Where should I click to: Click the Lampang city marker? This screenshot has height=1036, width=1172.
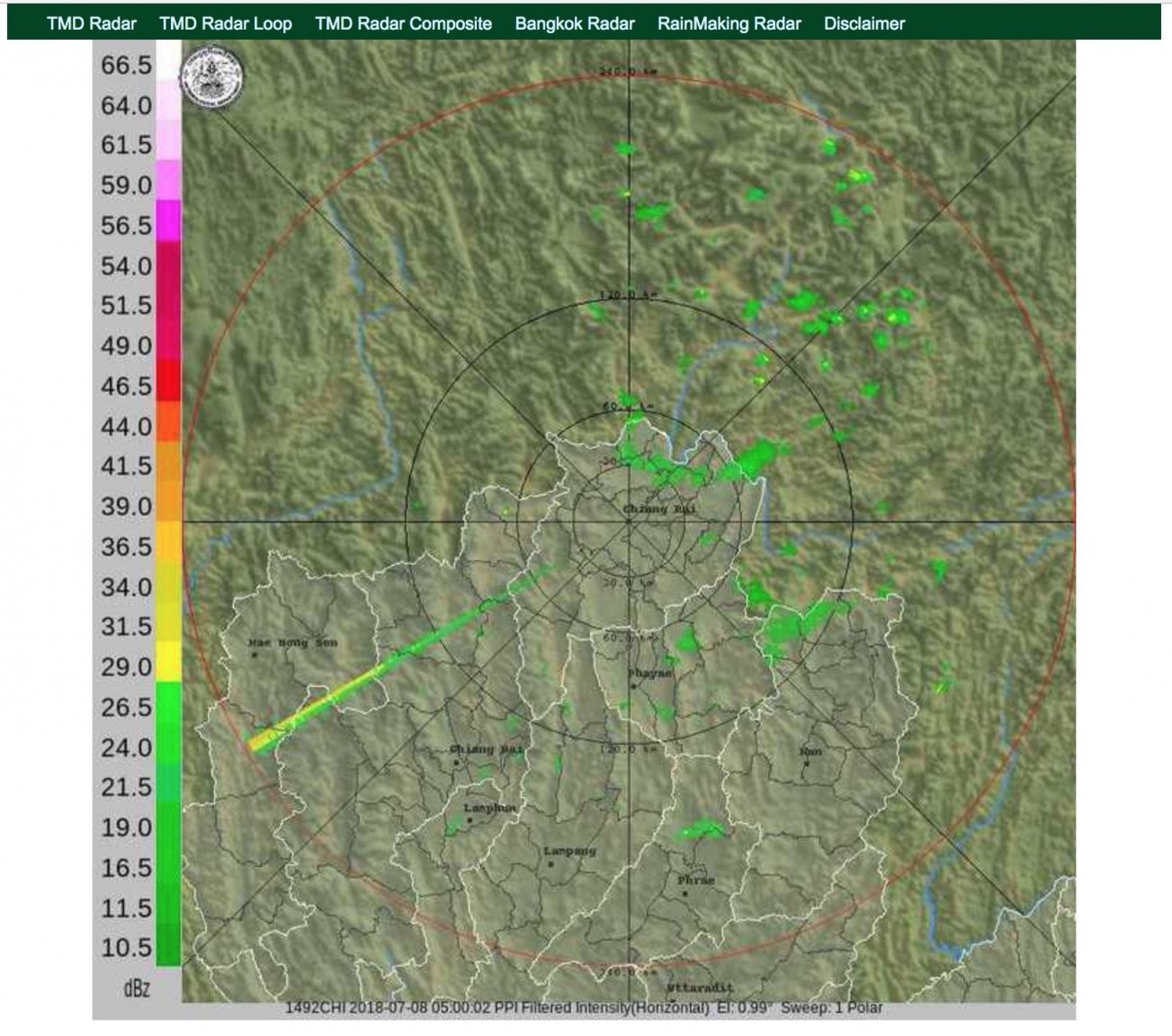coord(550,864)
